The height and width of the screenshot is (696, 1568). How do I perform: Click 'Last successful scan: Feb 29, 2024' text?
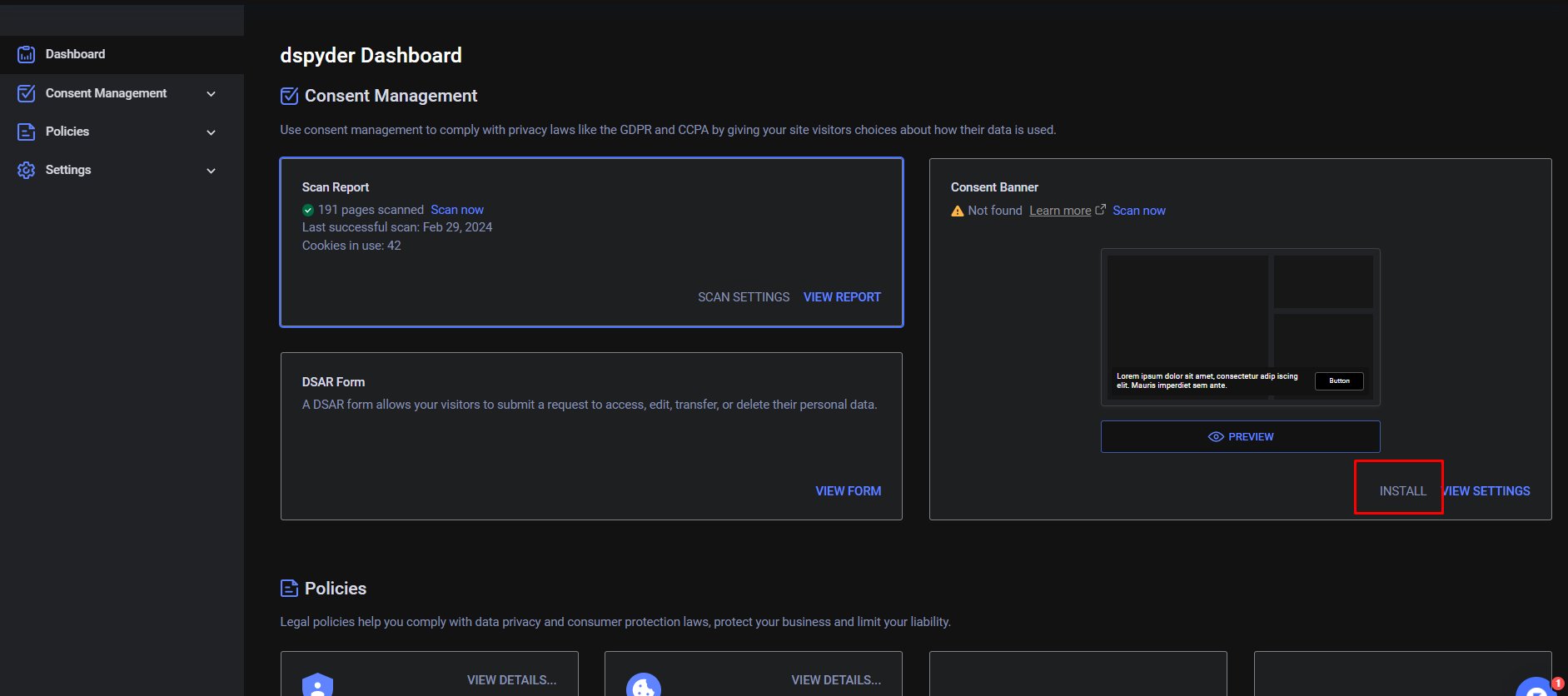point(397,227)
